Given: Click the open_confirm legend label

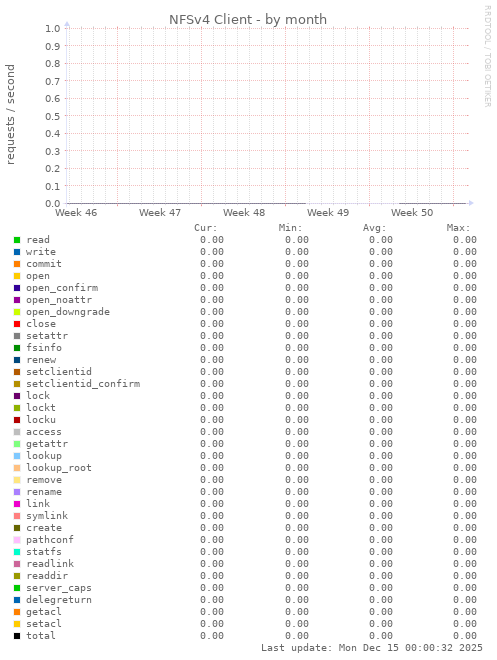Looking at the screenshot, I should (62, 288).
